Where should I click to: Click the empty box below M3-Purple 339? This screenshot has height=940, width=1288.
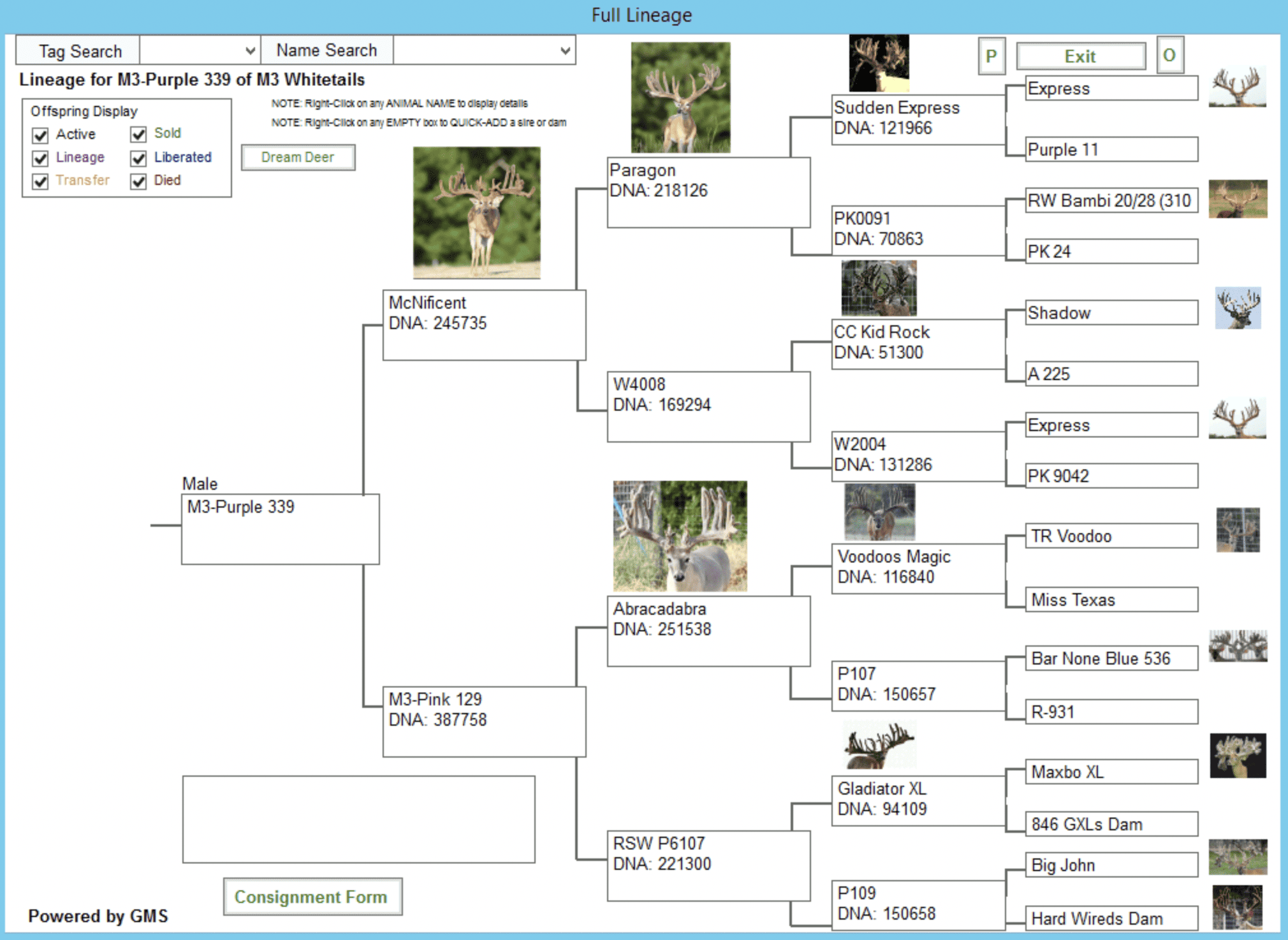358,819
